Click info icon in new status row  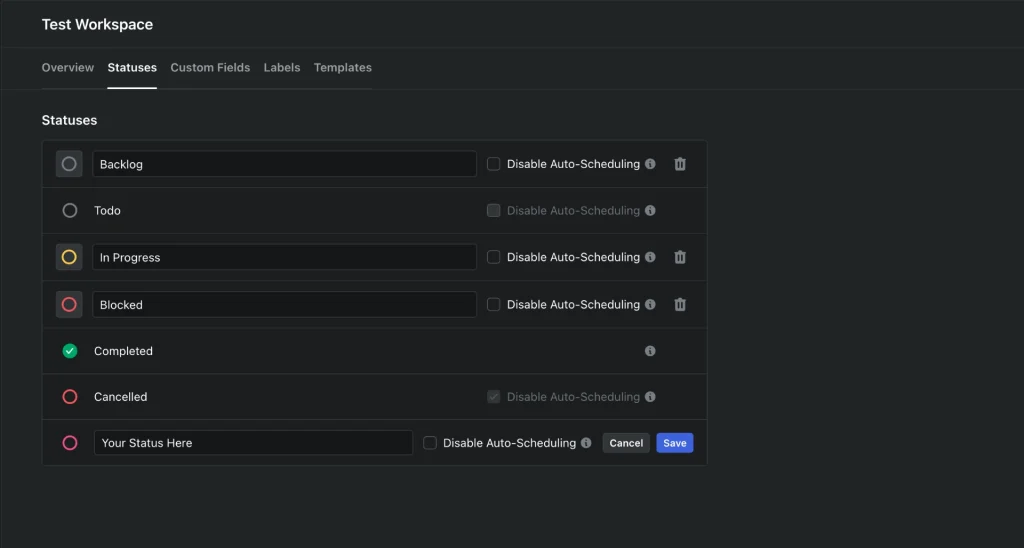click(x=586, y=443)
